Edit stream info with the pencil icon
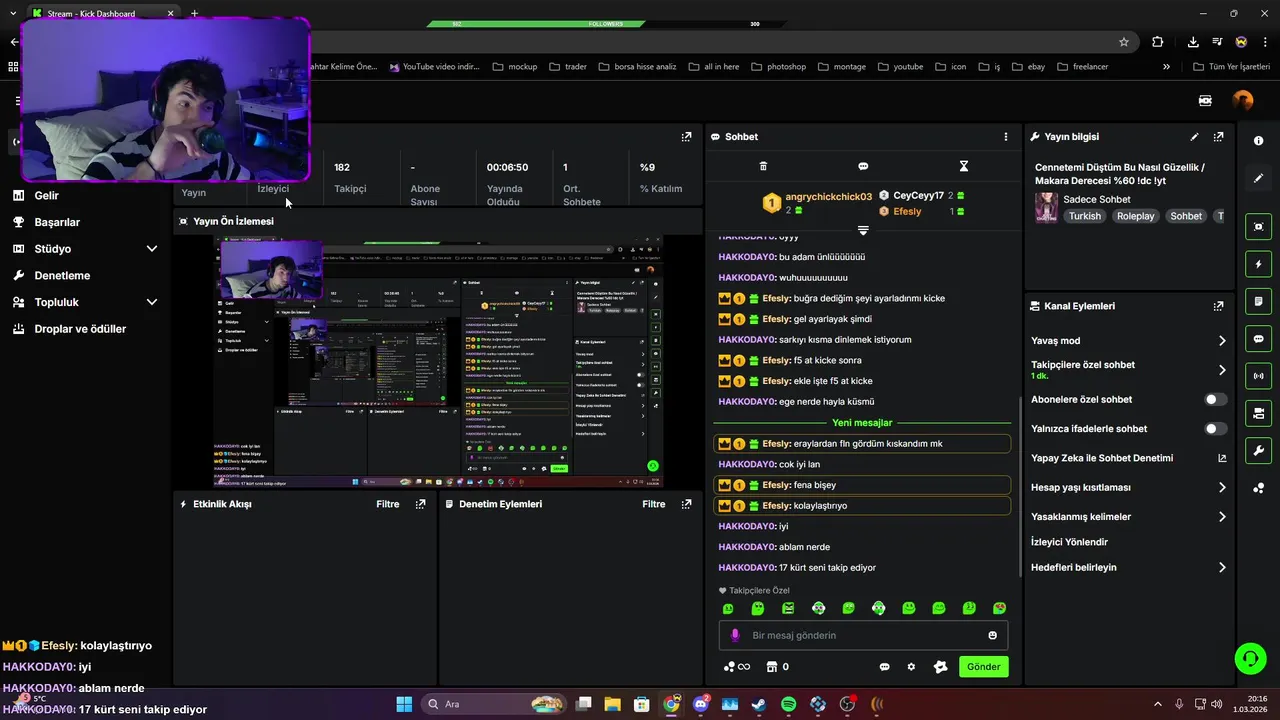The width and height of the screenshot is (1280, 720). pos(1194,137)
